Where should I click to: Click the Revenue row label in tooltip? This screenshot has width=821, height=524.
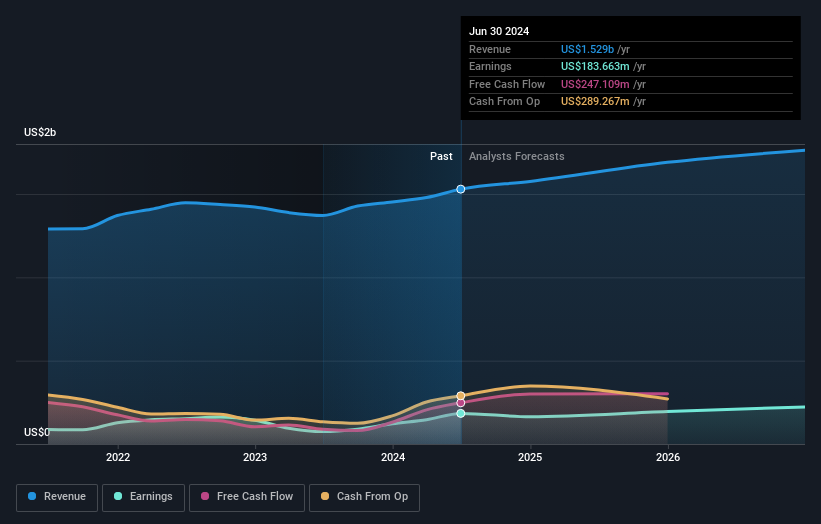point(490,49)
